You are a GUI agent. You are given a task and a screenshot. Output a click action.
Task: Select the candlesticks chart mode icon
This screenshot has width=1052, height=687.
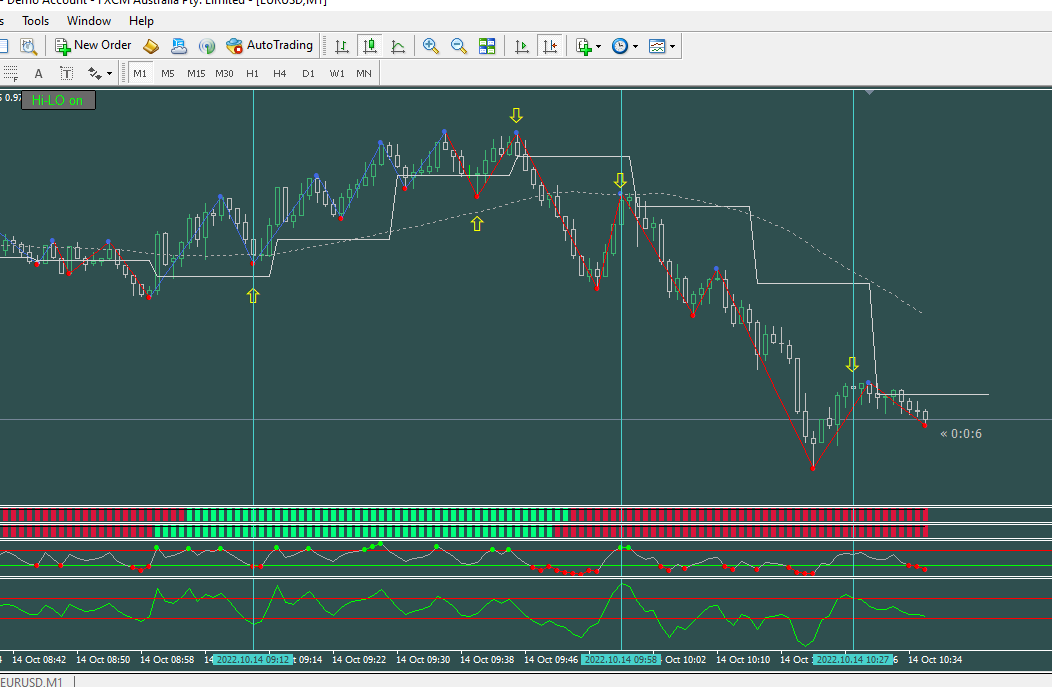pos(370,46)
